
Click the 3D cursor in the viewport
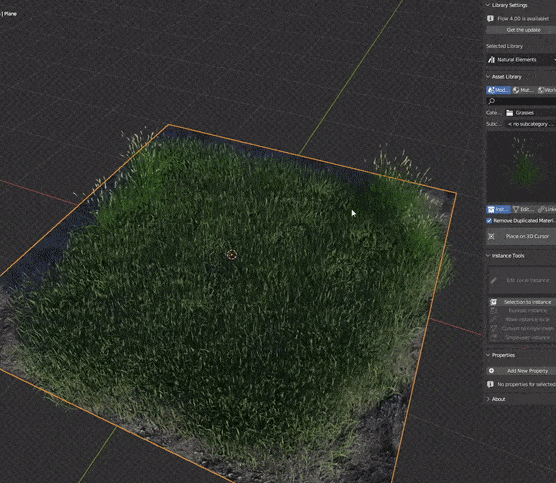[232, 255]
